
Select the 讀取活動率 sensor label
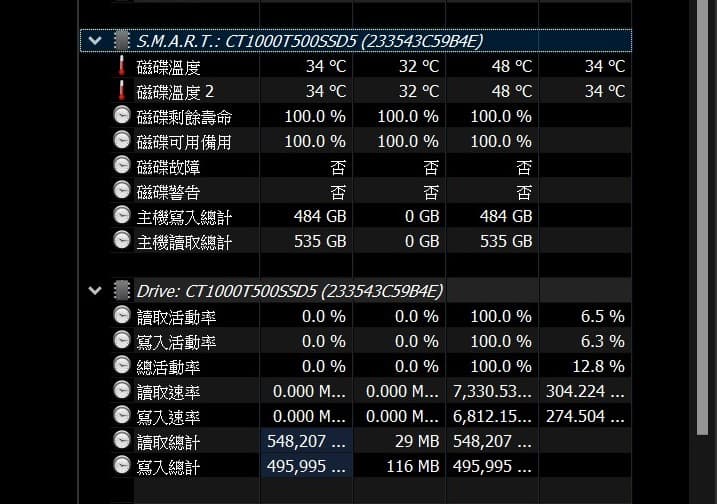177,317
